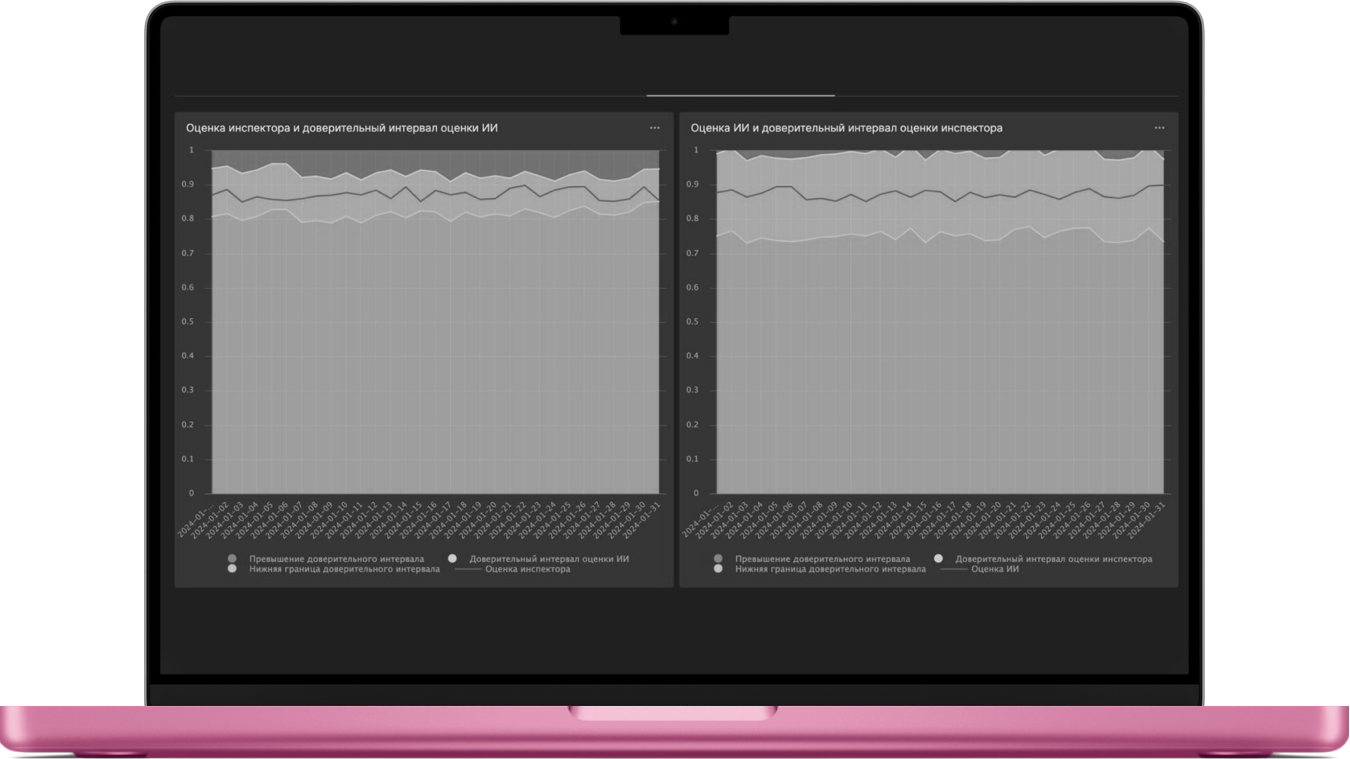Image resolution: width=1350 pixels, height=759 pixels.
Task: Click 'Нижняя граница доверительного интервала' legend dot, left chart
Action: [232, 569]
